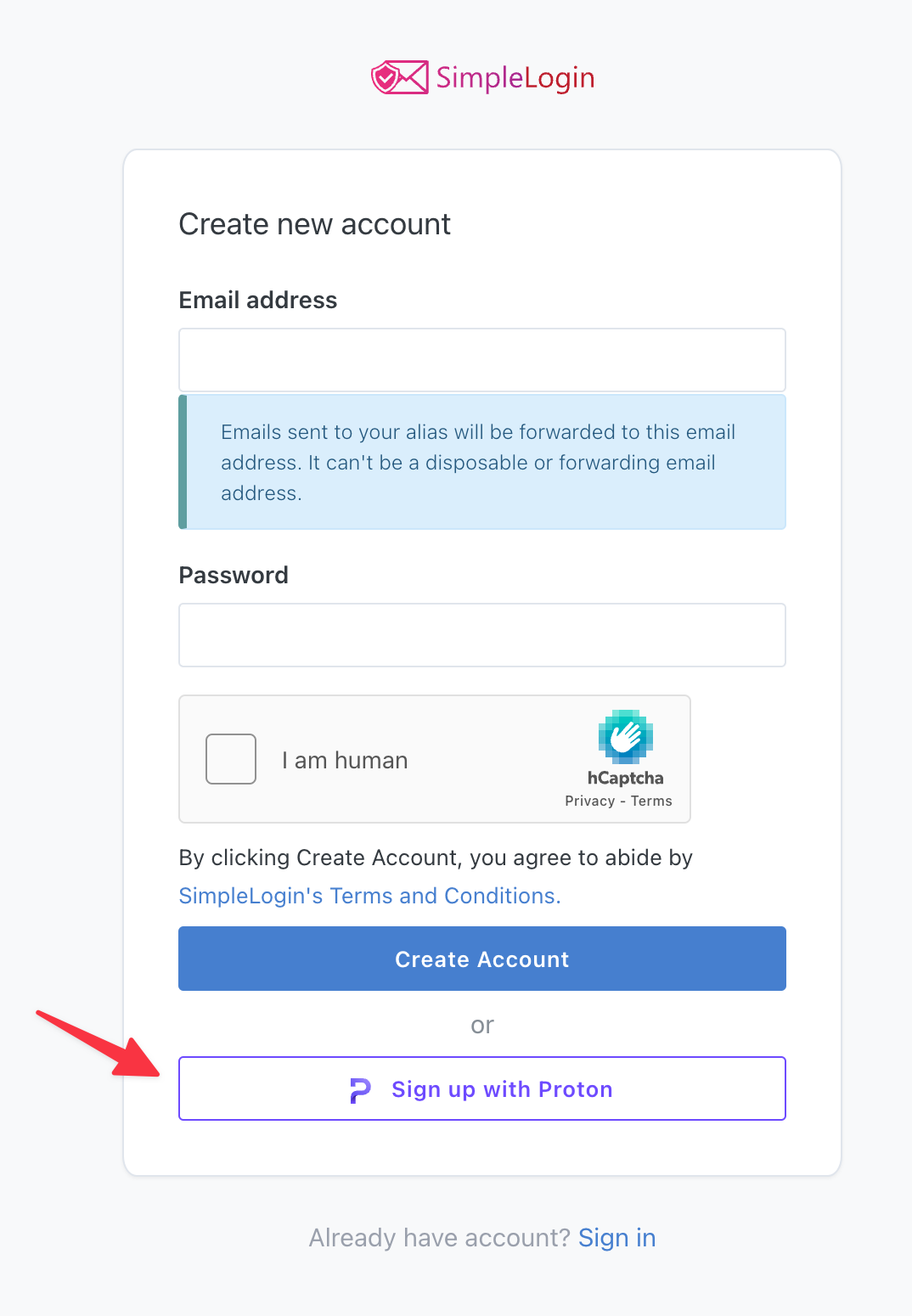
Task: Click the SimpleLogin brand name text
Action: 515,78
